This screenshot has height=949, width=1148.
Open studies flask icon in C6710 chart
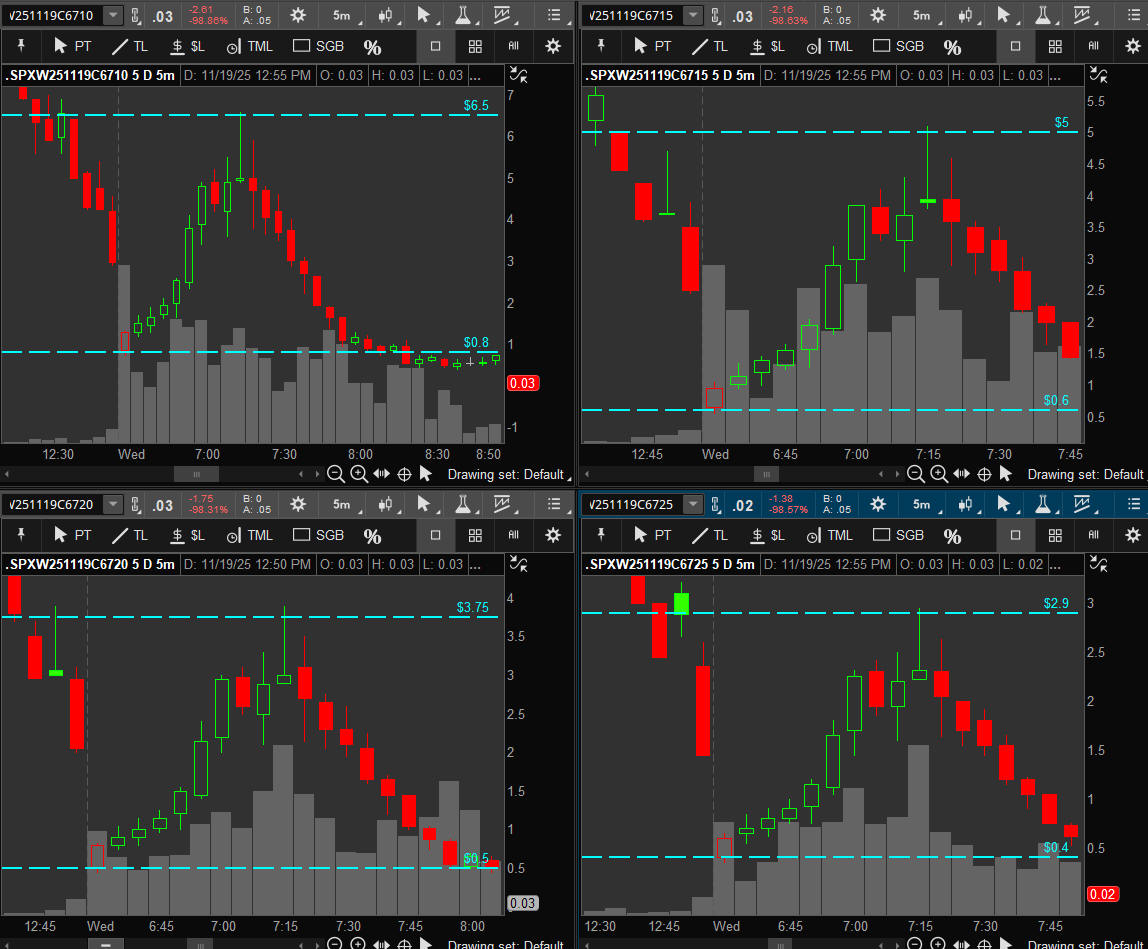pyautogui.click(x=464, y=15)
